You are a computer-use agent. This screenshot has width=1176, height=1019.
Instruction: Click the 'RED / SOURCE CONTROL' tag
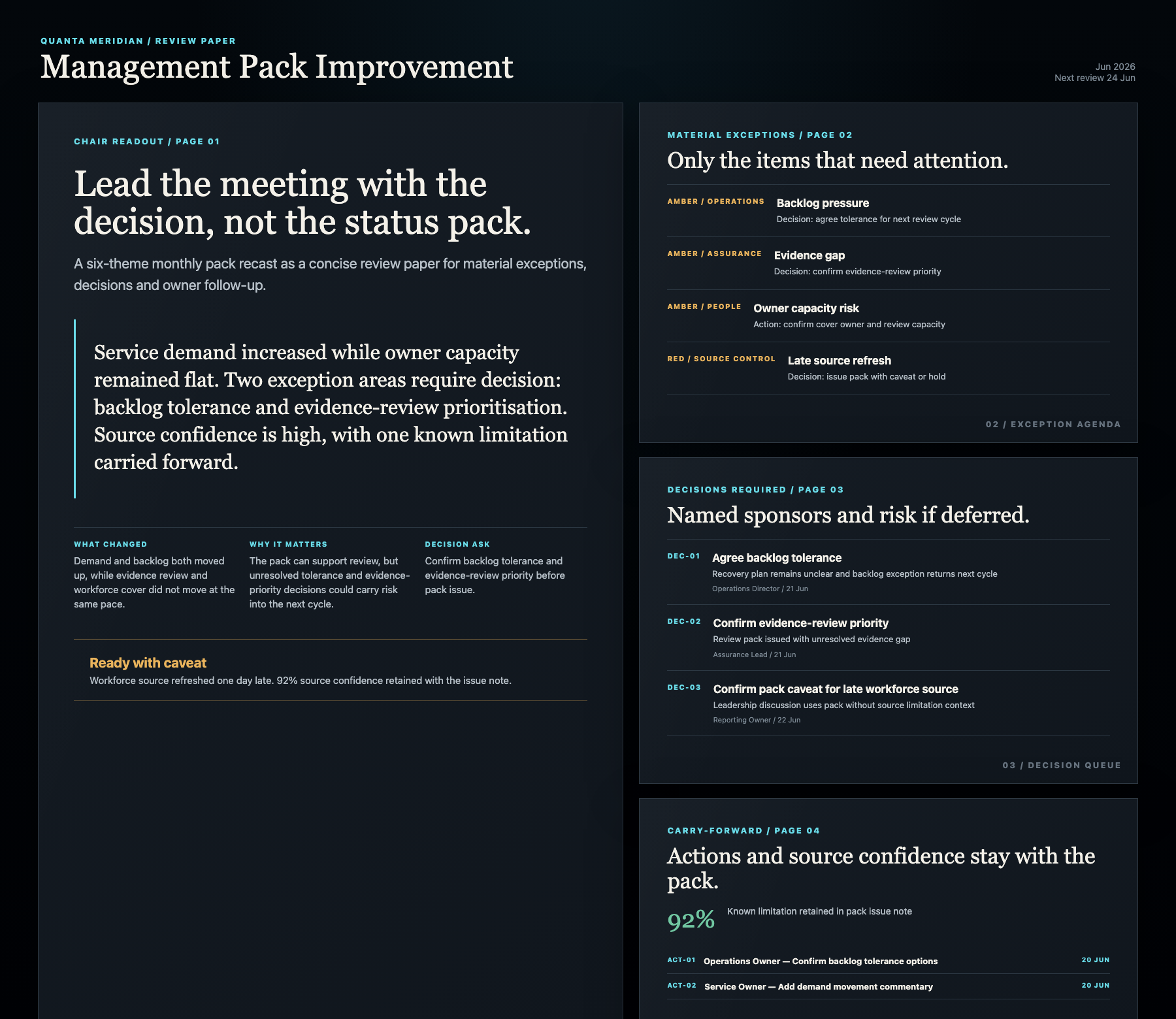point(721,359)
